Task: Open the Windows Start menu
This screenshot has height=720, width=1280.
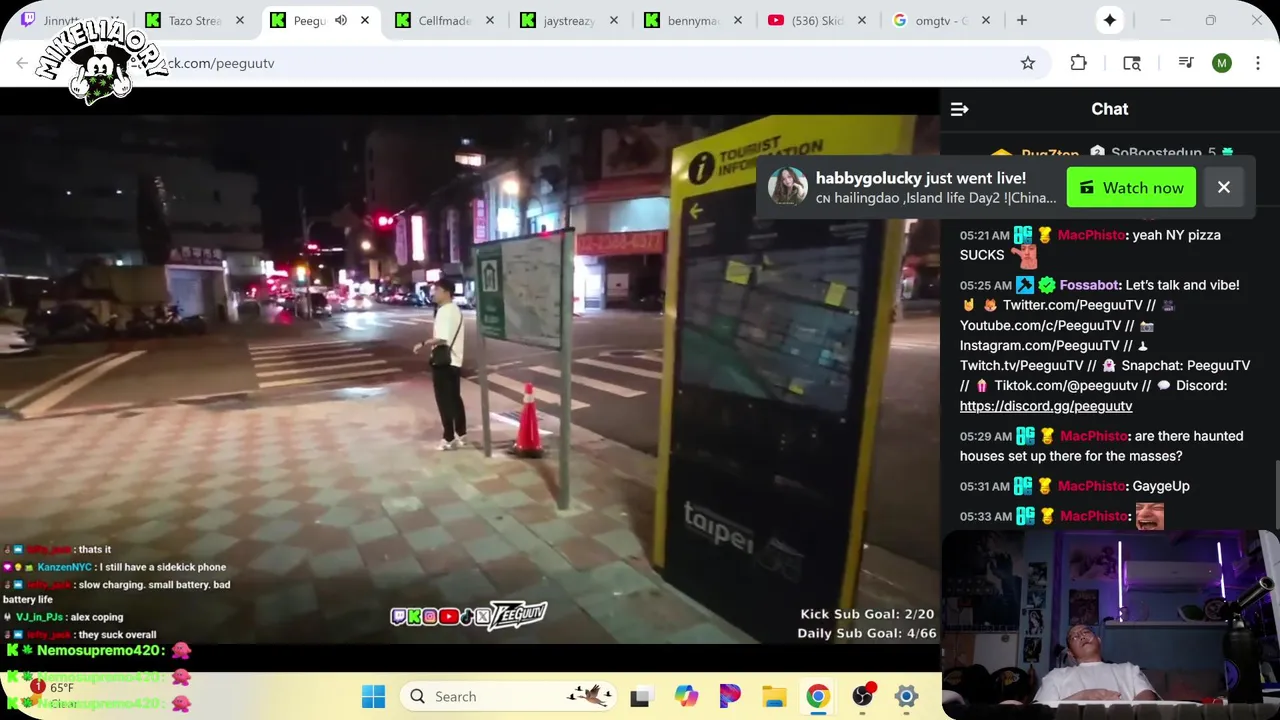Action: [373, 696]
